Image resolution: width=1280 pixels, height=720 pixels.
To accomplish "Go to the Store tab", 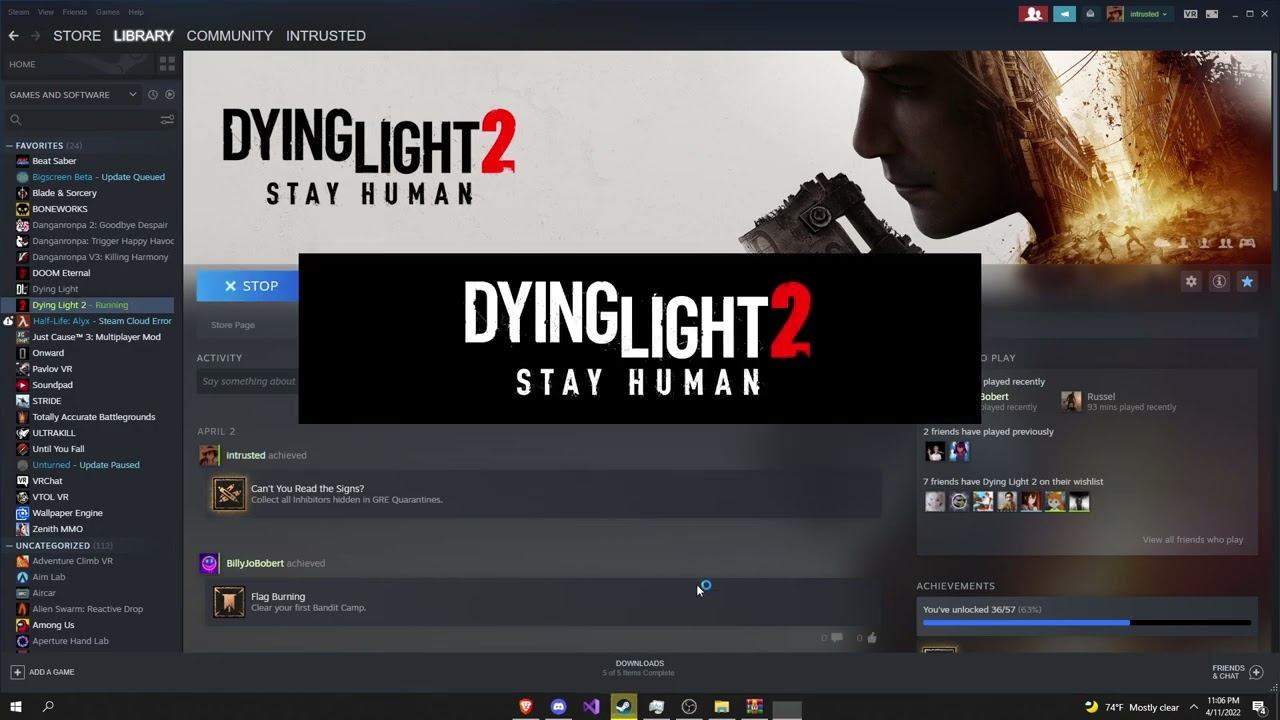I will click(x=77, y=36).
